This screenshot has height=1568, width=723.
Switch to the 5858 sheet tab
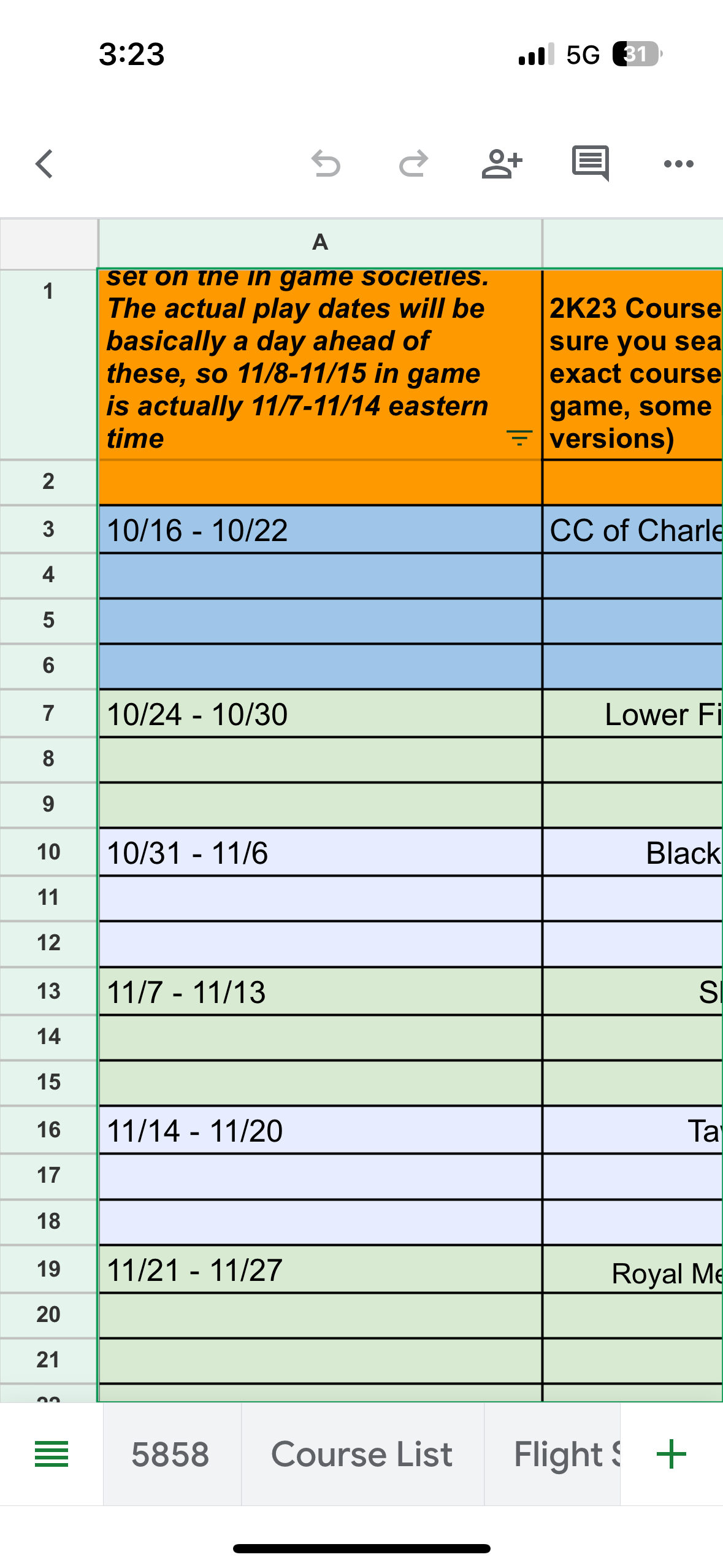tap(170, 1454)
